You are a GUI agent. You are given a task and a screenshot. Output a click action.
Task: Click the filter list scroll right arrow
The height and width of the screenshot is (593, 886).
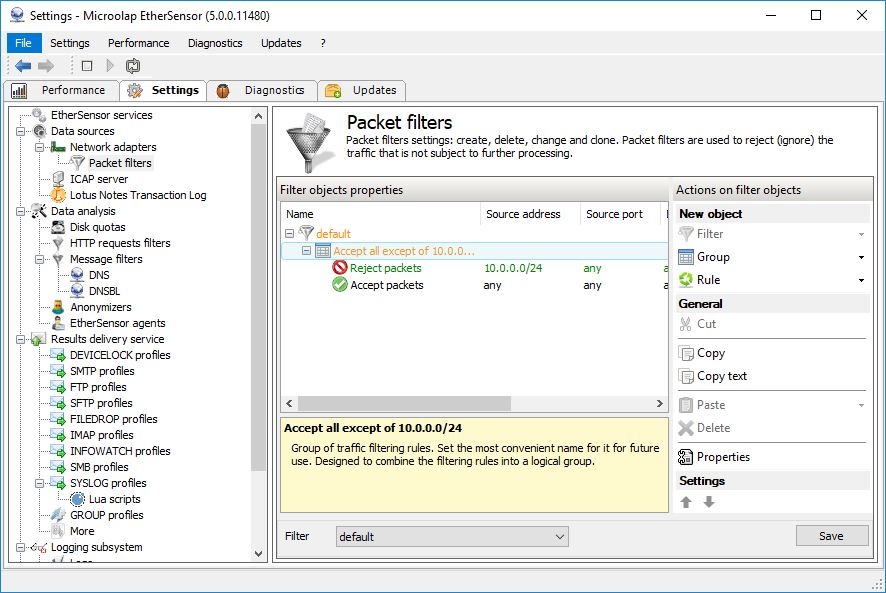pos(659,404)
